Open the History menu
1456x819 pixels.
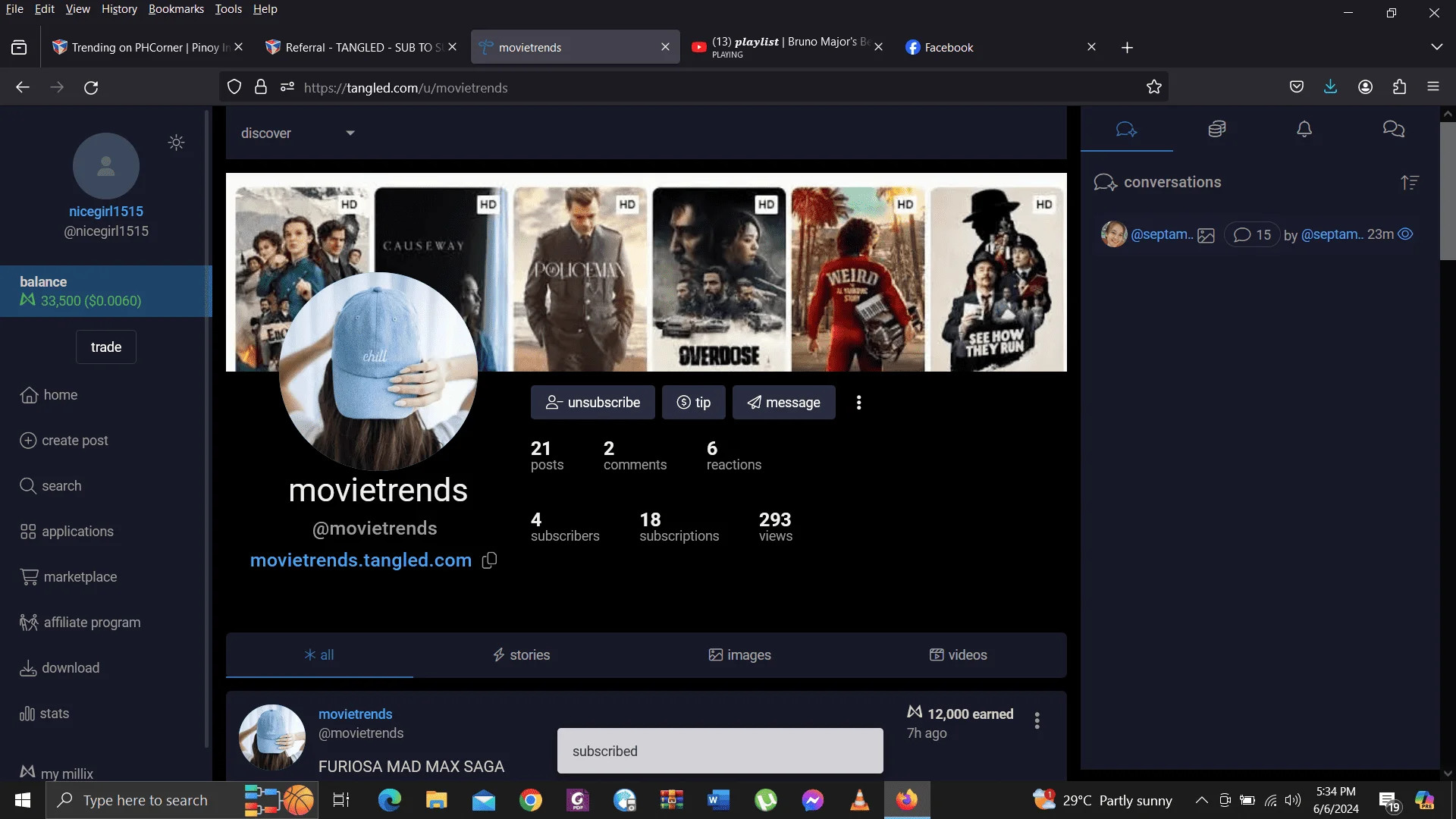(119, 9)
